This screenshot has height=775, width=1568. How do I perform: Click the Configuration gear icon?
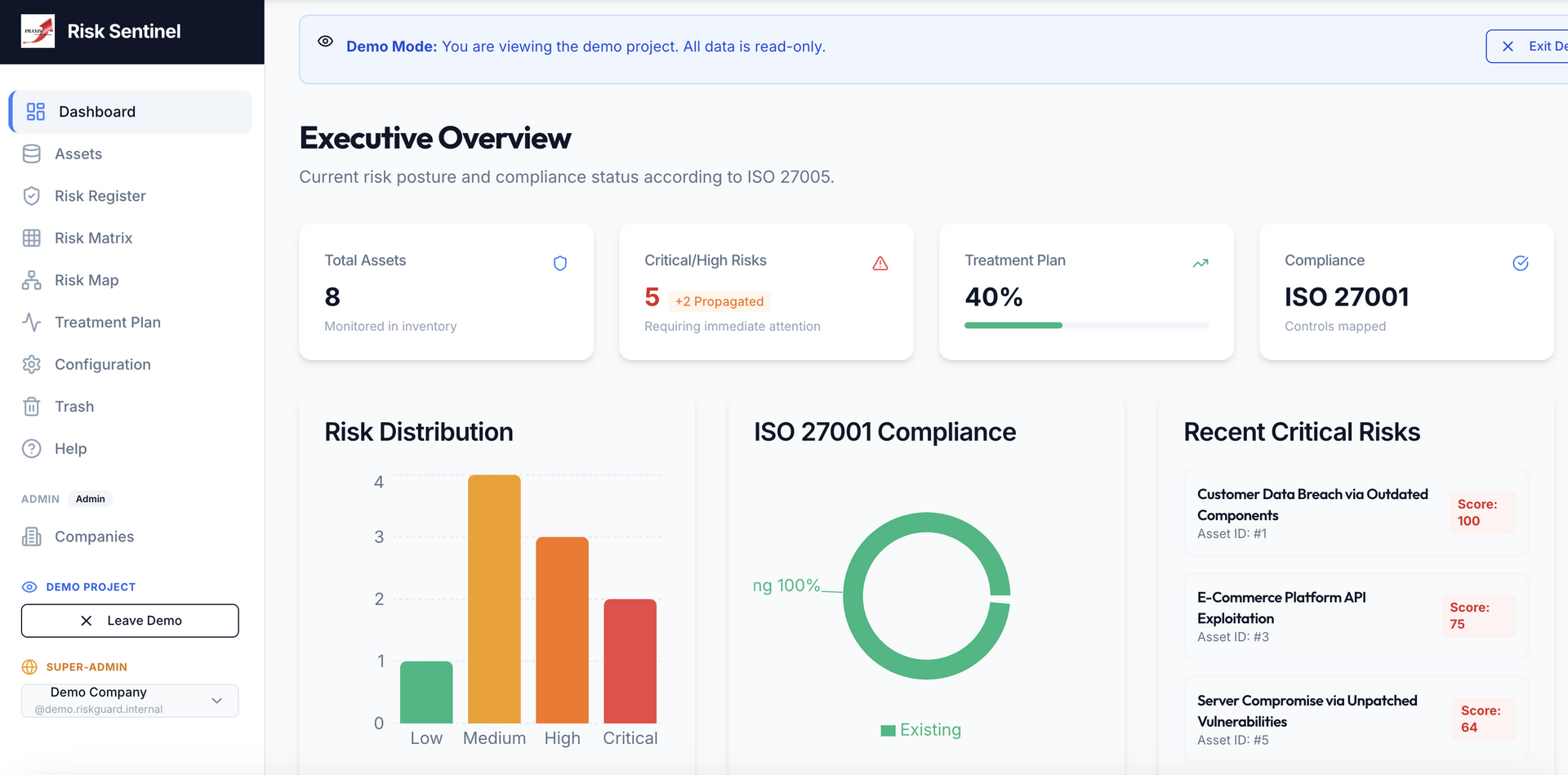click(32, 365)
